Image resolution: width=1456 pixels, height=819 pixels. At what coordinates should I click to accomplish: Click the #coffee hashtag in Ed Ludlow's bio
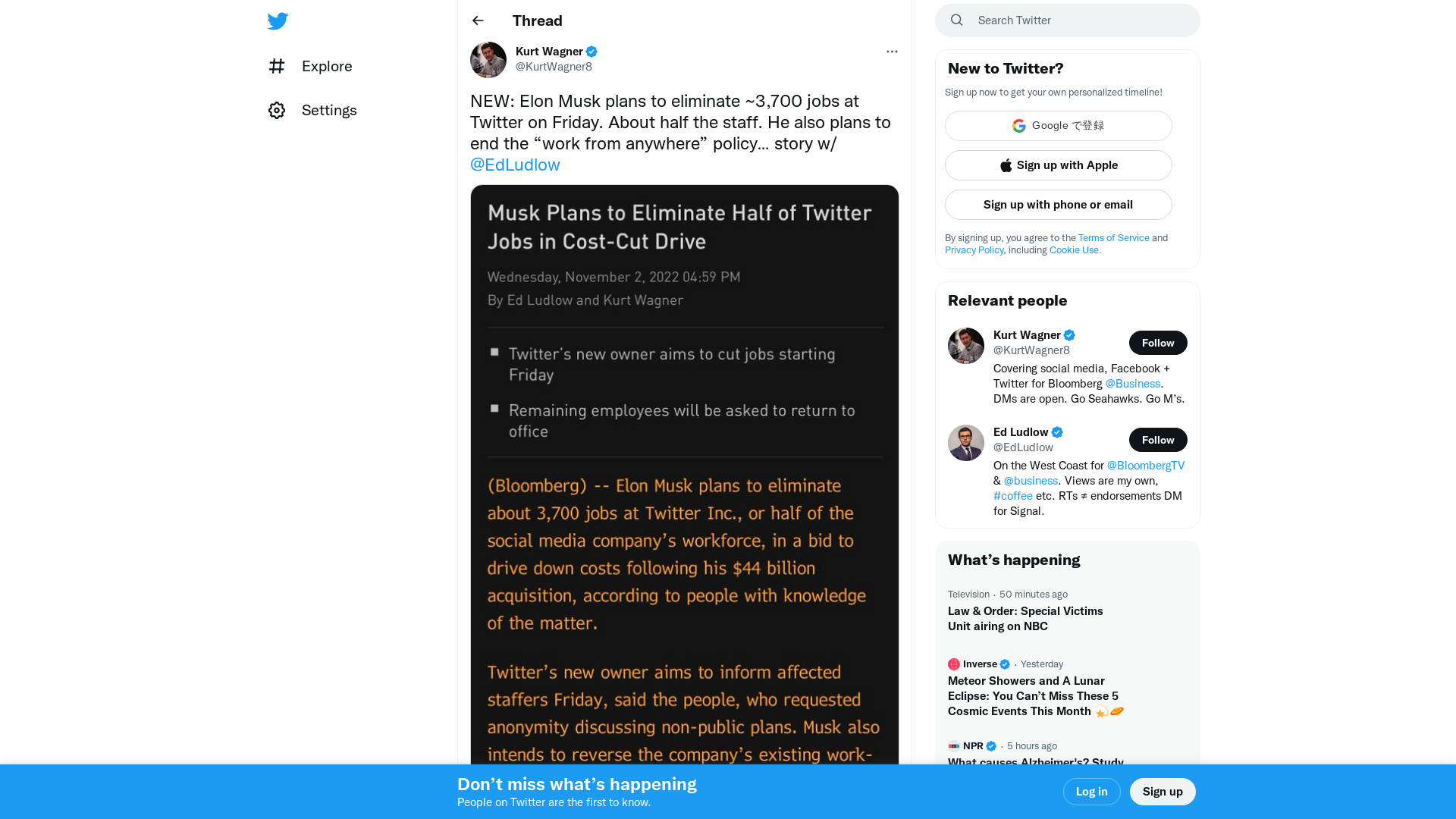(x=1012, y=495)
